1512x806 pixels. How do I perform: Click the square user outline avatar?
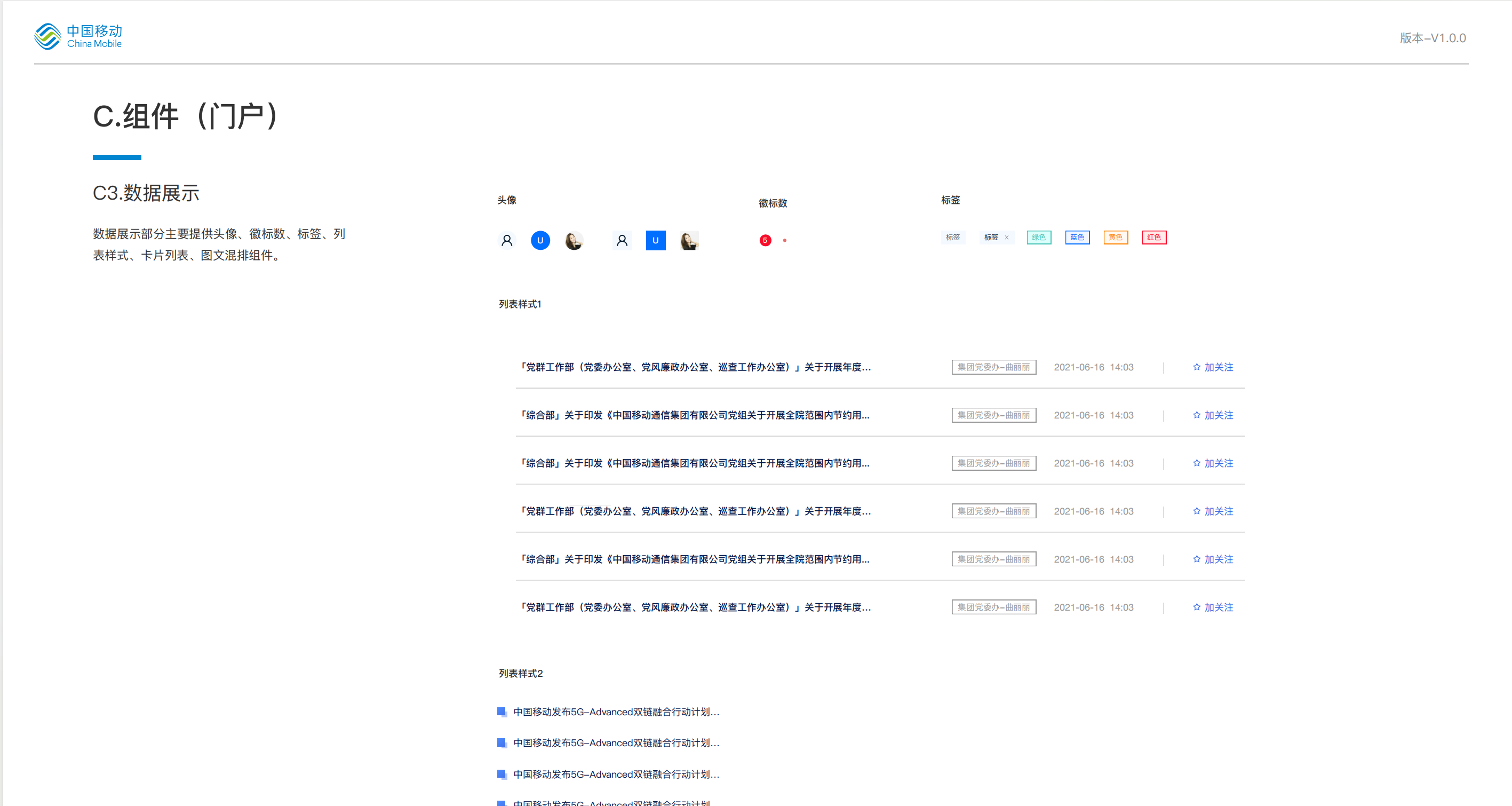click(622, 241)
